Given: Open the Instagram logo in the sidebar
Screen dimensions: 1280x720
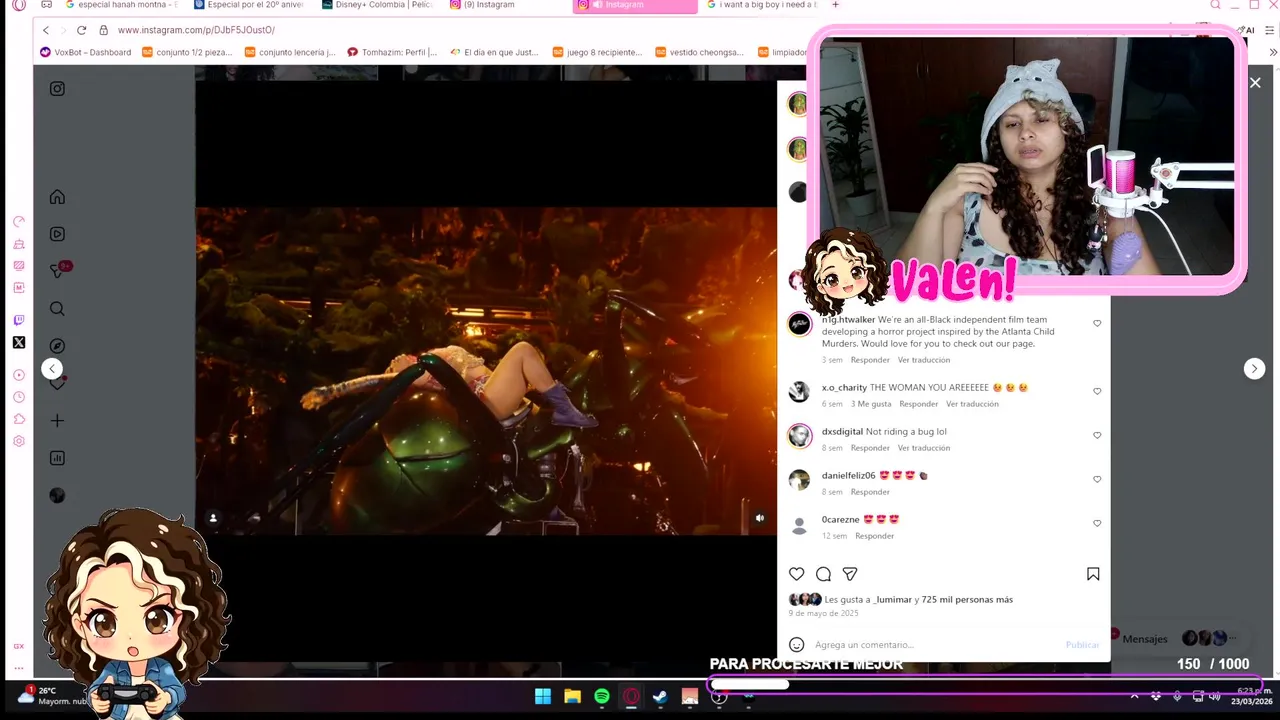Looking at the screenshot, I should pyautogui.click(x=57, y=89).
